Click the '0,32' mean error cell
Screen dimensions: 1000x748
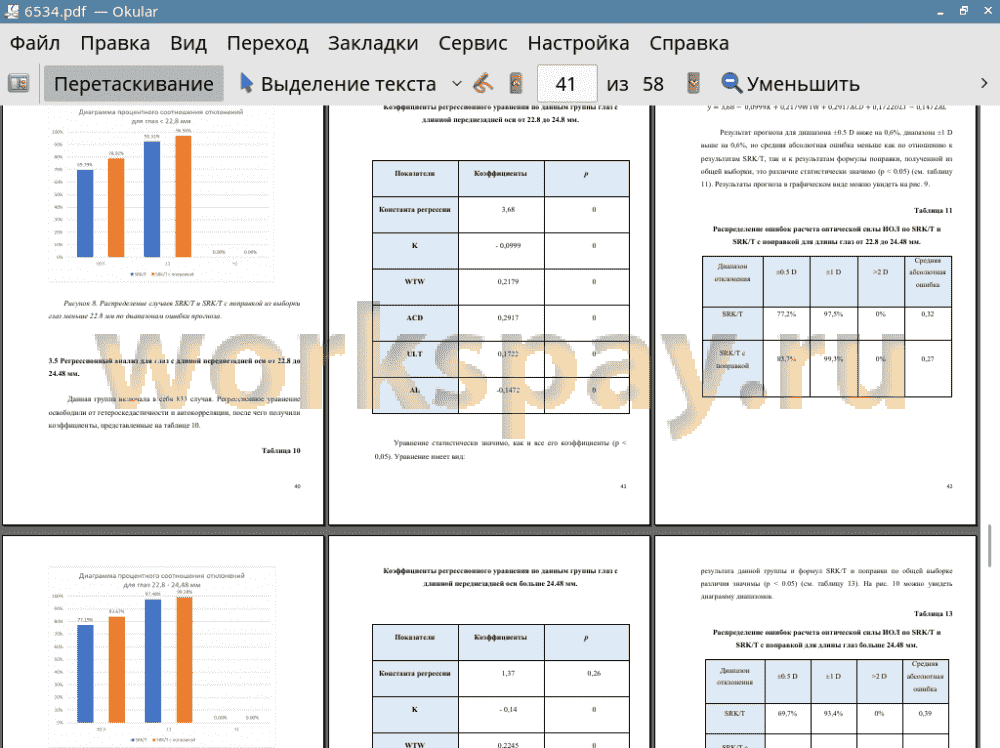coord(928,323)
